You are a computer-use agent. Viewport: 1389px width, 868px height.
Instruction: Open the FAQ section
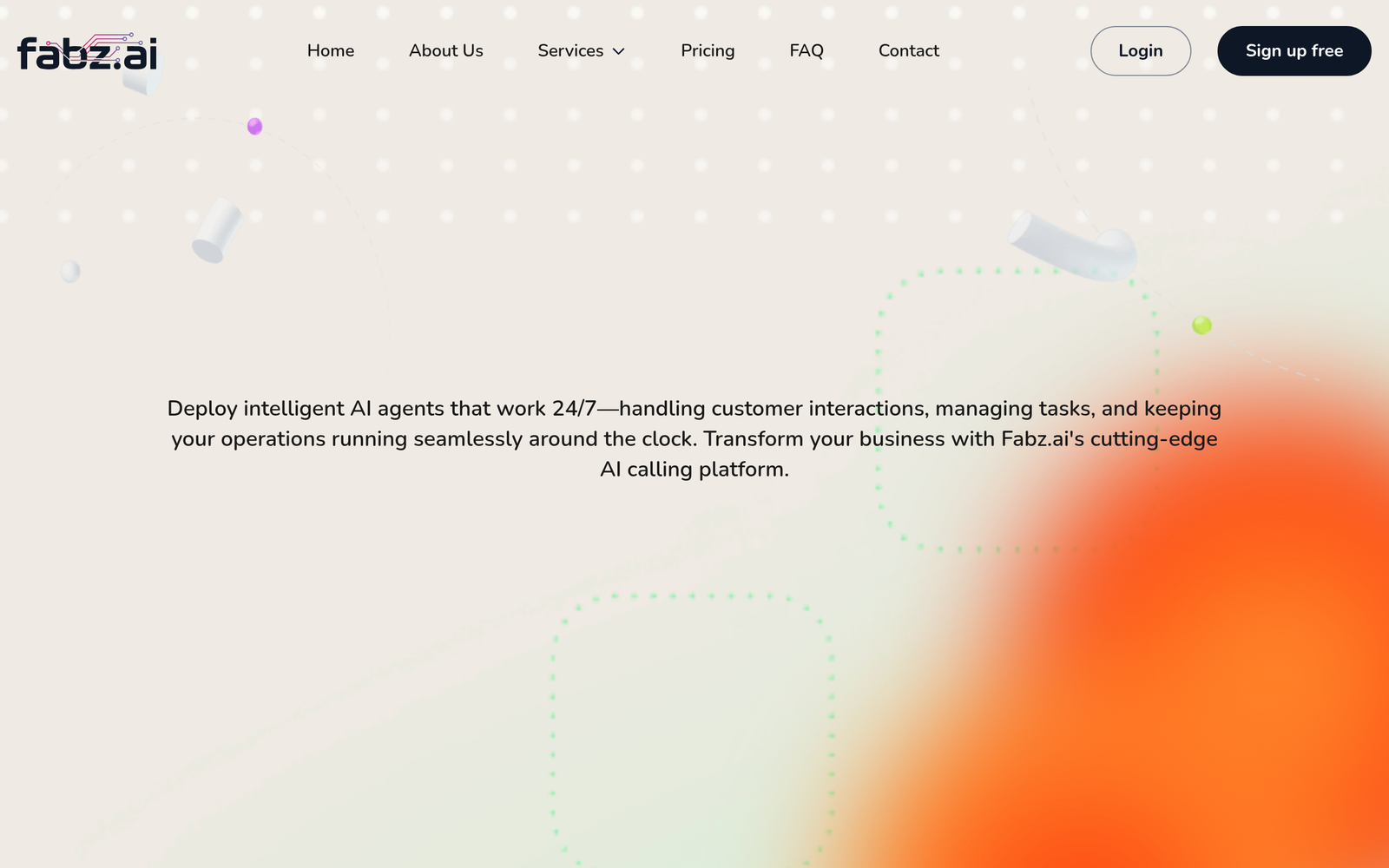click(x=806, y=50)
